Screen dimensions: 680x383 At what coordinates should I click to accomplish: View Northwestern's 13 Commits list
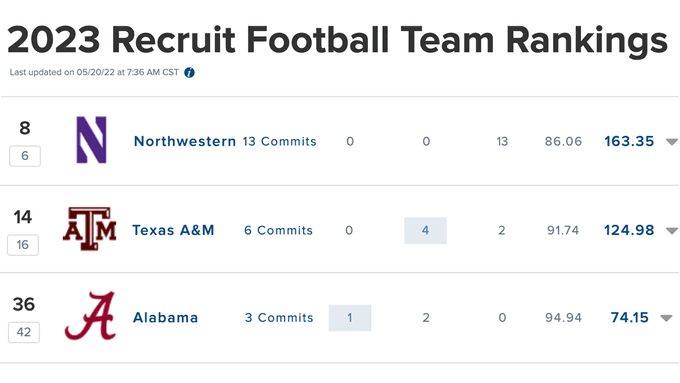280,141
